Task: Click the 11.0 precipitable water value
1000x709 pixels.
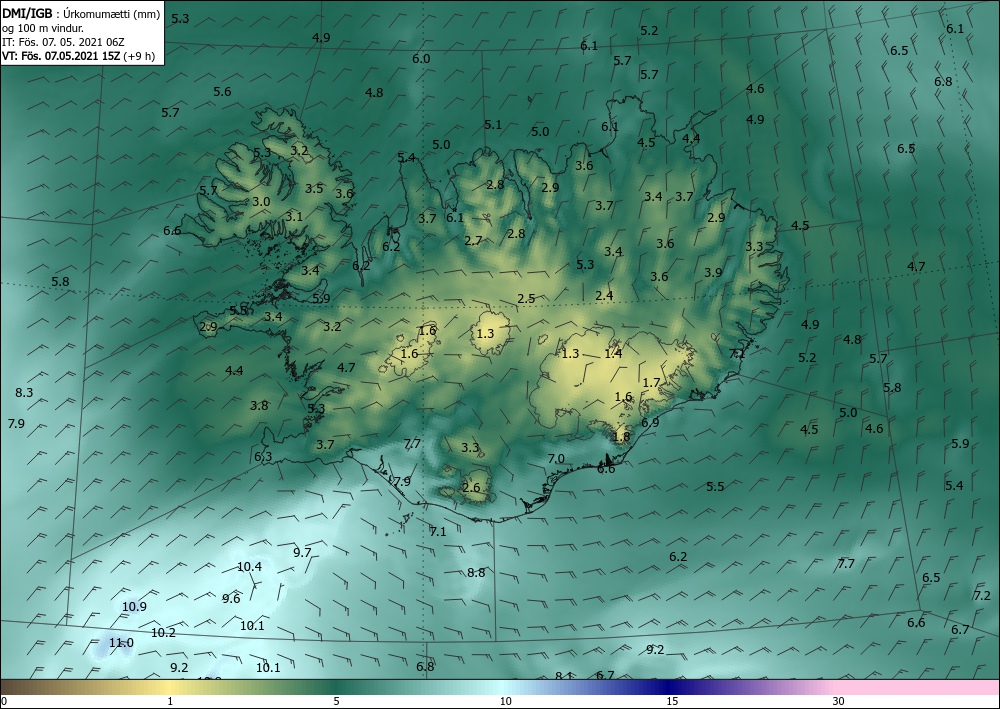Action: point(121,643)
